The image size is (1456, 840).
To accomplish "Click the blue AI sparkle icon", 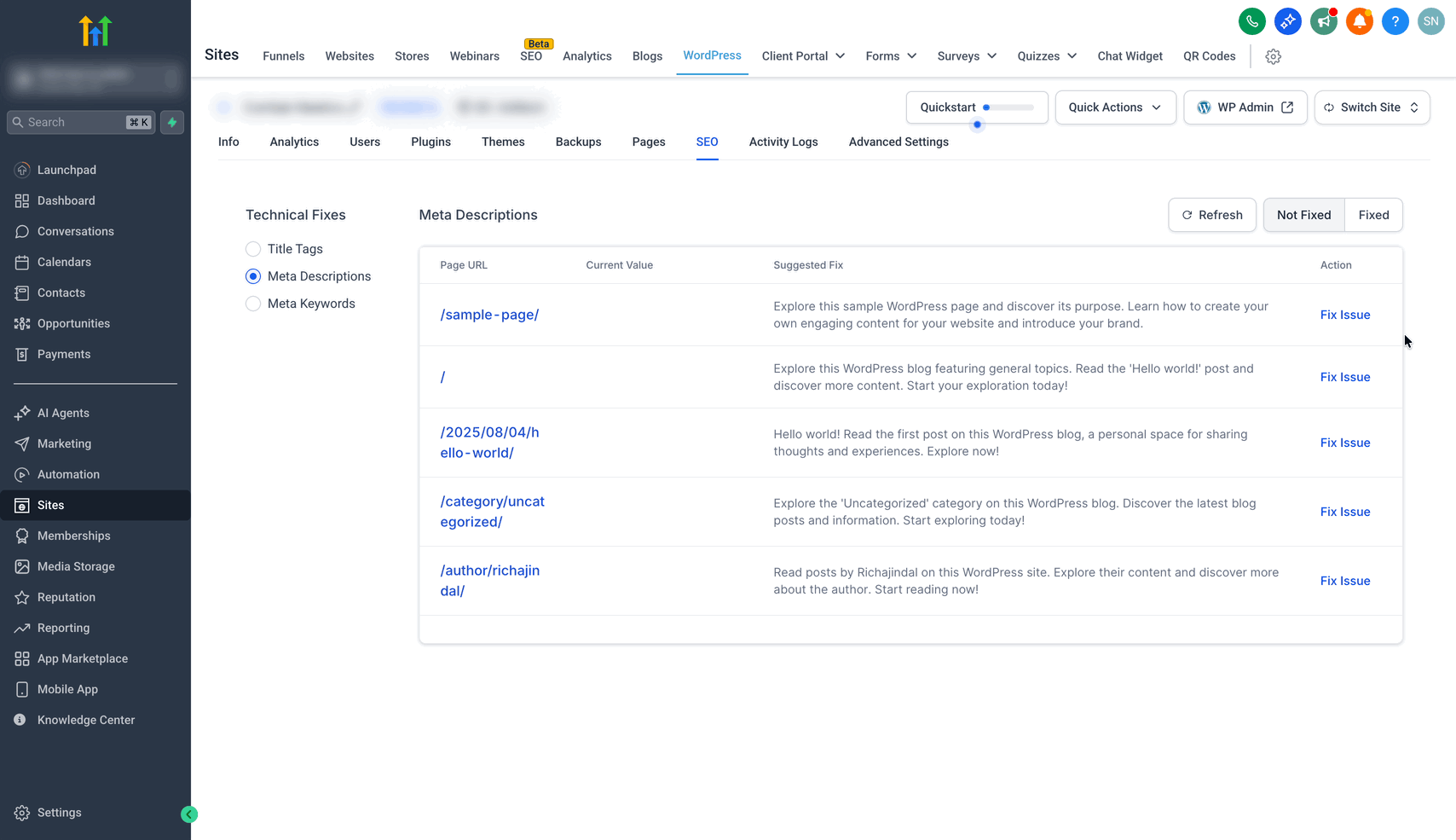I will [1287, 21].
